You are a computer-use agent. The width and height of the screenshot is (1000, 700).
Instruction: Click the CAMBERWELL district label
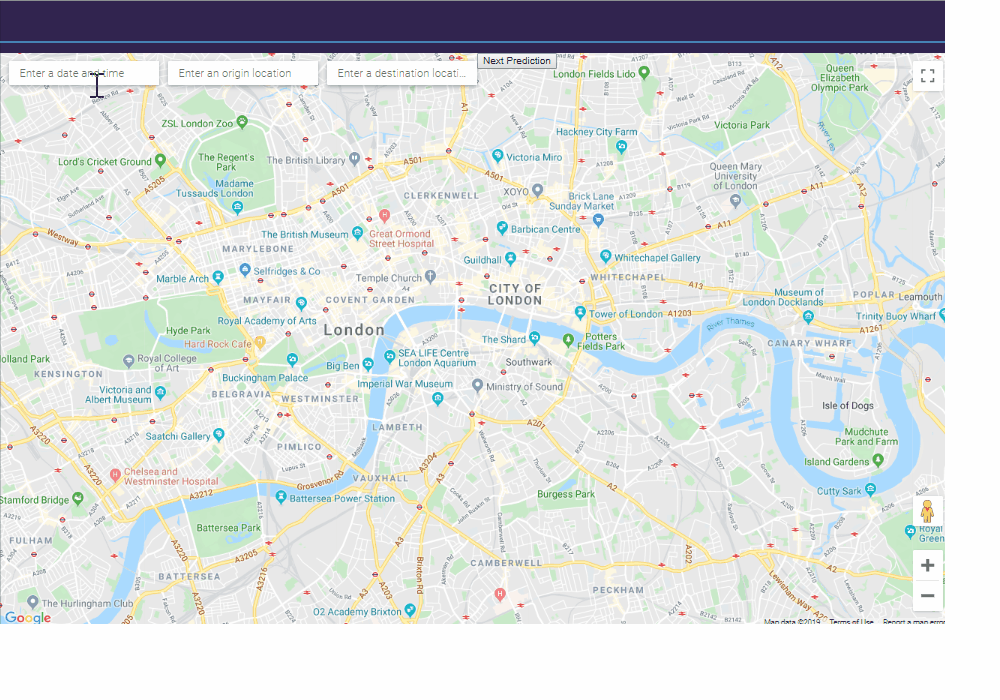click(506, 563)
